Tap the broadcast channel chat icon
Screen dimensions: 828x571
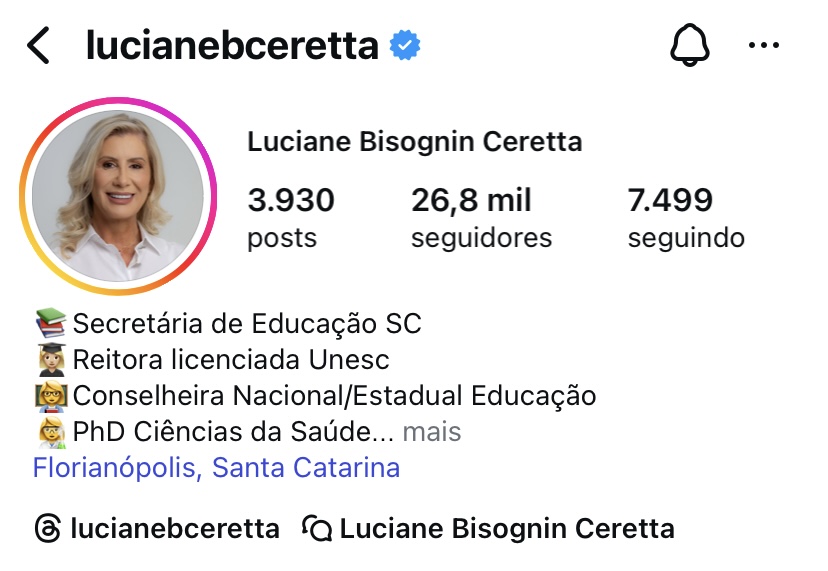[317, 528]
